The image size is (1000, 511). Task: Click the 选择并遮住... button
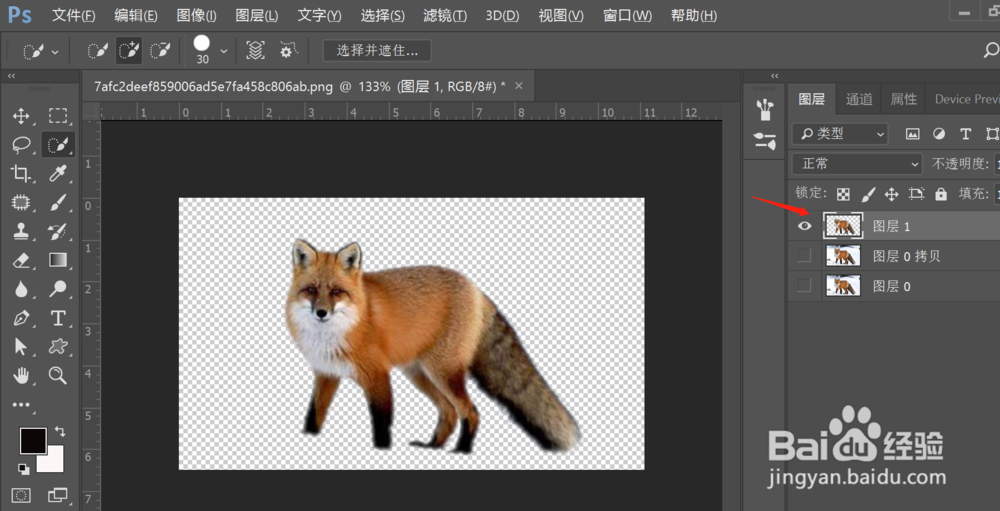pyautogui.click(x=377, y=50)
